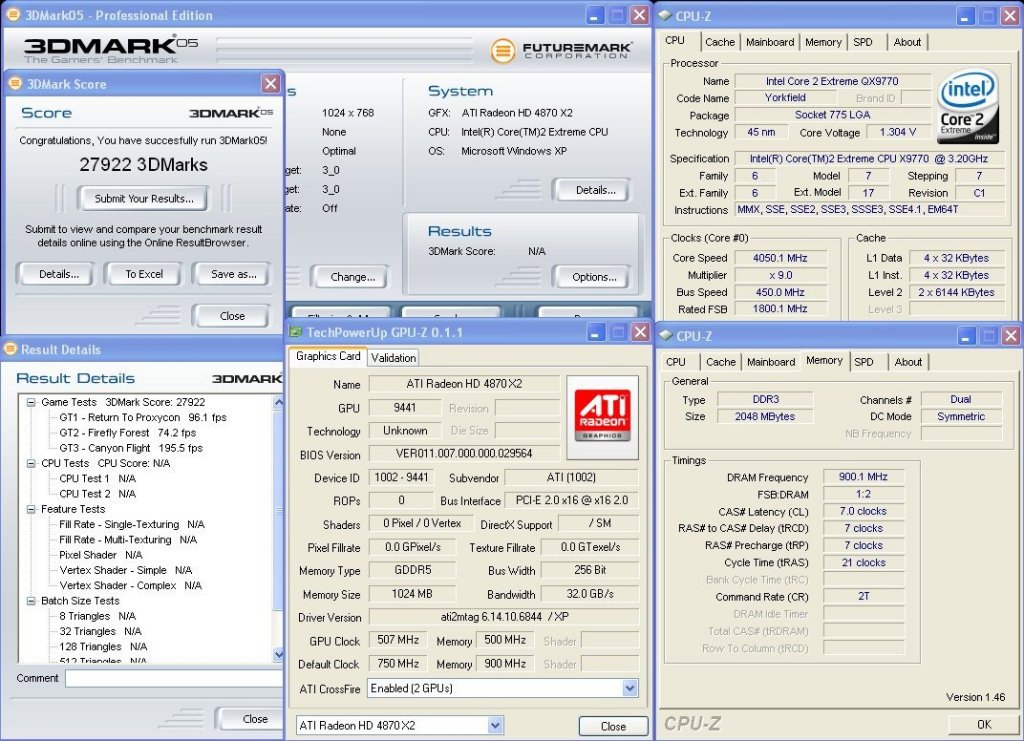Click the Results Options button
The height and width of the screenshot is (741, 1024).
[594, 277]
